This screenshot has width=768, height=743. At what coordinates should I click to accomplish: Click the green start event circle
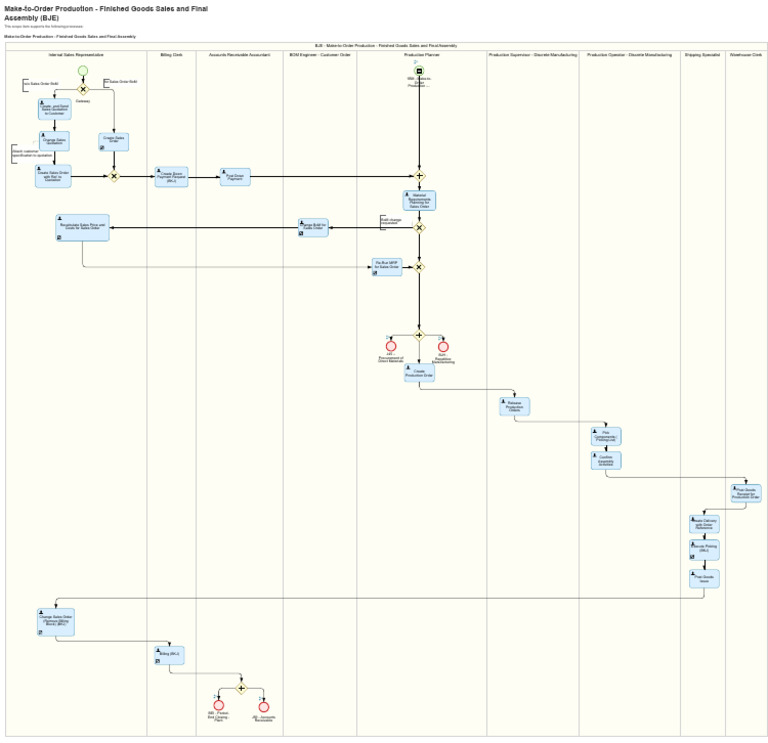(83, 71)
